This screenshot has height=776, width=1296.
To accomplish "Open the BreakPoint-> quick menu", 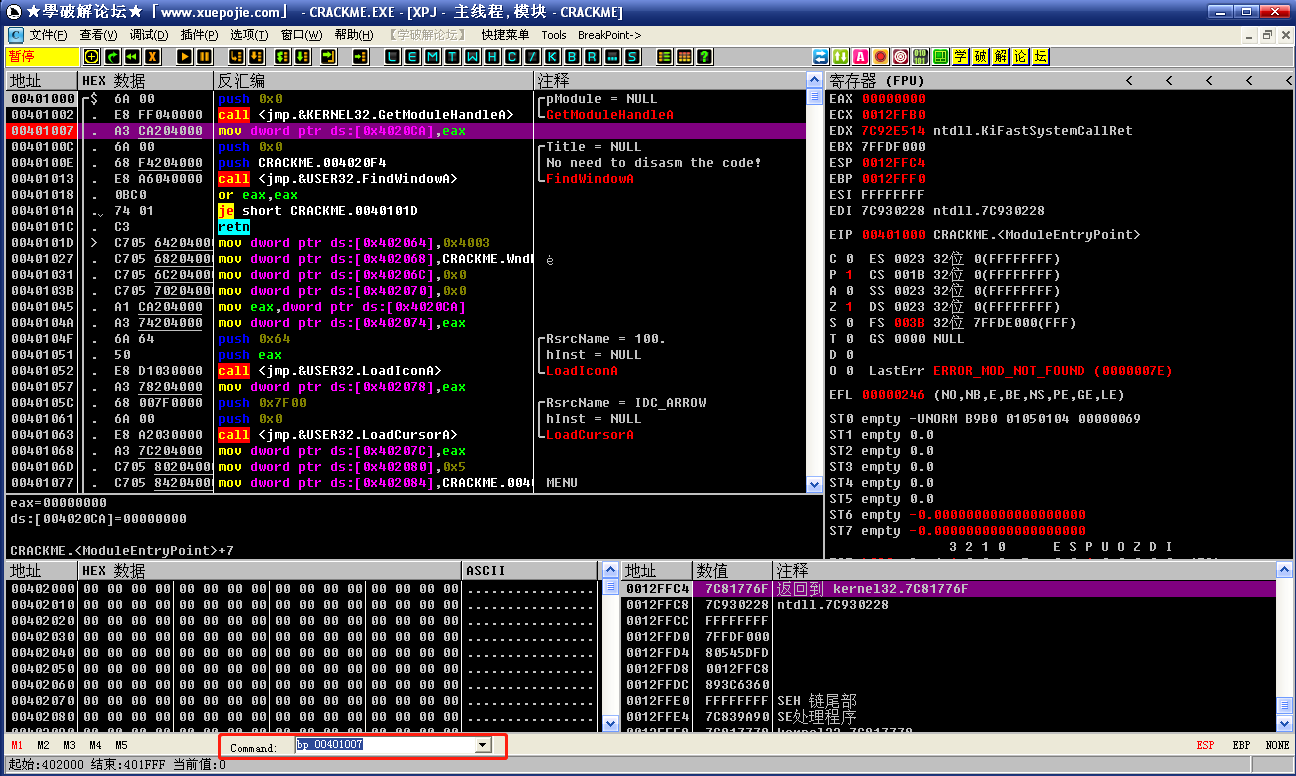I will tap(609, 35).
